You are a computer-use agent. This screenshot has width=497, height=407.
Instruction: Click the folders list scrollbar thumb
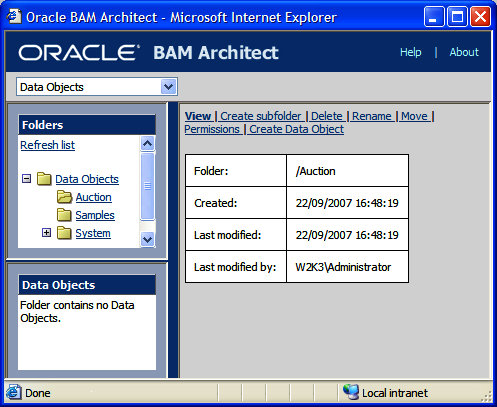[147, 186]
